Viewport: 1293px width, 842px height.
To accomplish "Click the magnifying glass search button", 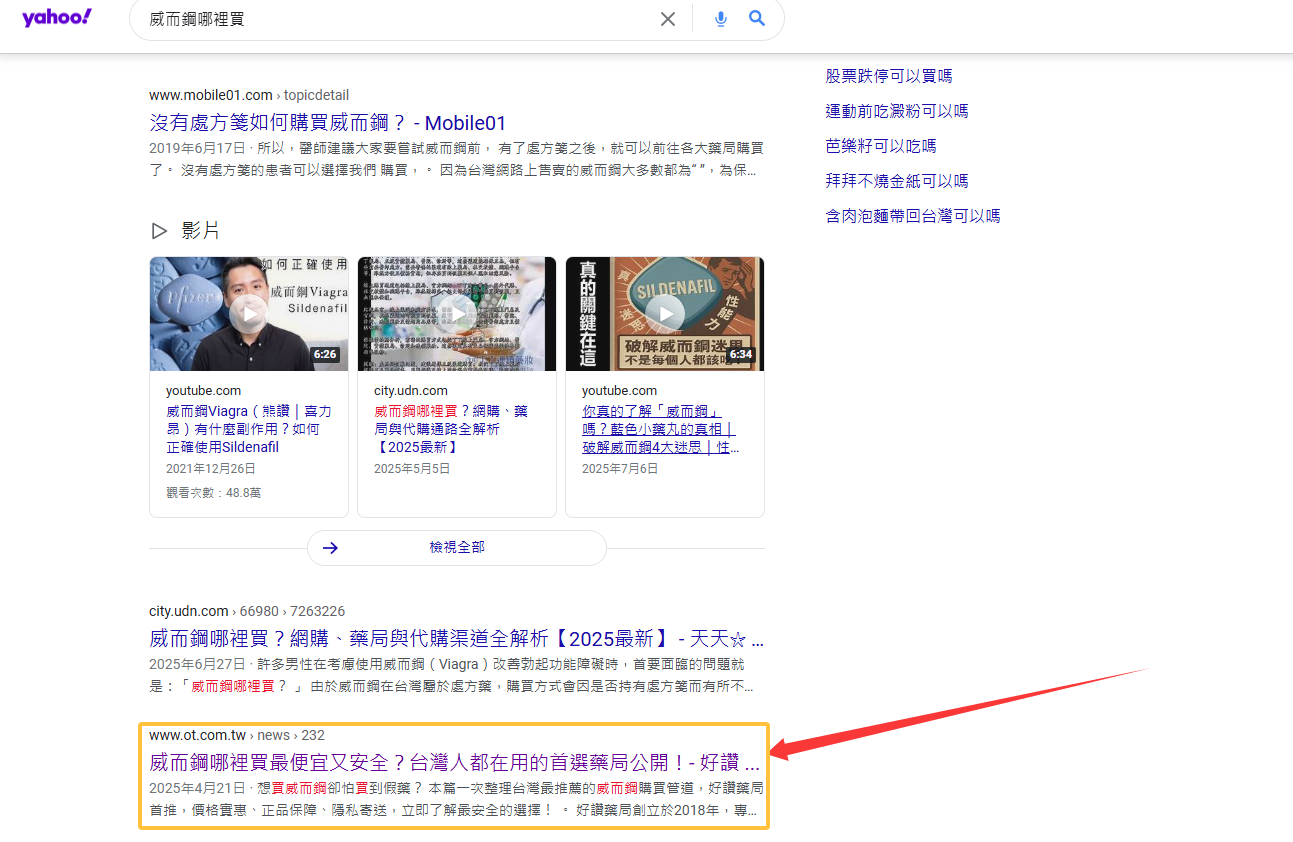I will click(757, 19).
